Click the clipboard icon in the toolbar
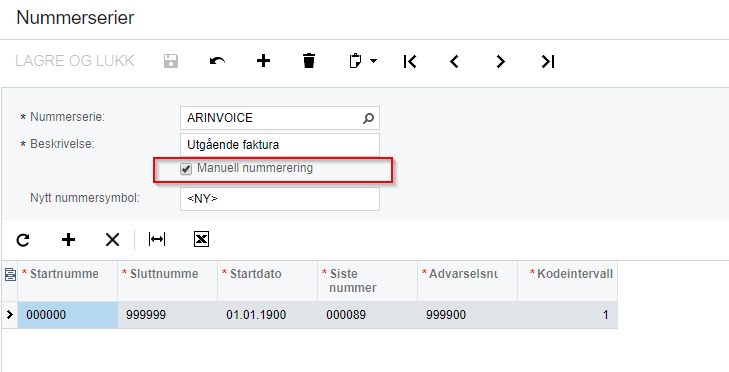The height and width of the screenshot is (372, 729). click(355, 61)
